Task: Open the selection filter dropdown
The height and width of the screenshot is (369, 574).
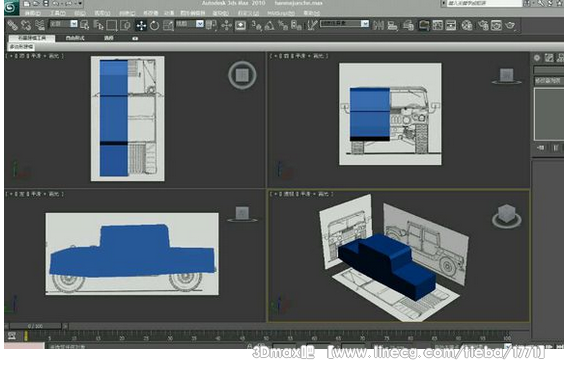Action: pos(63,24)
